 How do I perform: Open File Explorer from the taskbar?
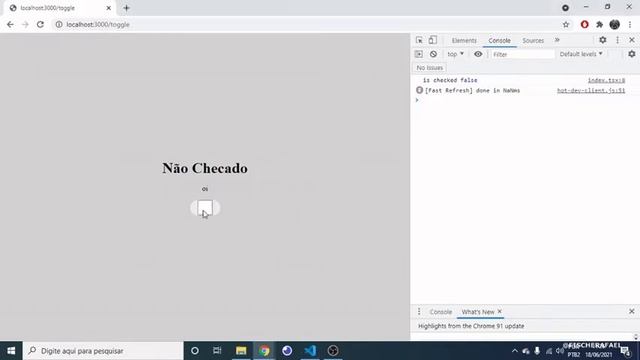(x=241, y=351)
